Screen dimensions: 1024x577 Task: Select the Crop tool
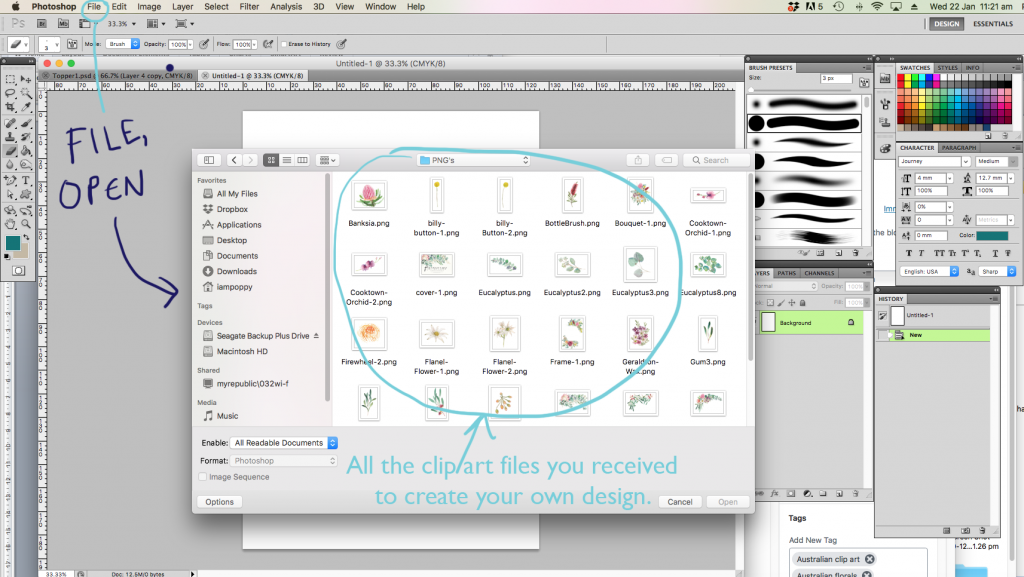click(9, 107)
